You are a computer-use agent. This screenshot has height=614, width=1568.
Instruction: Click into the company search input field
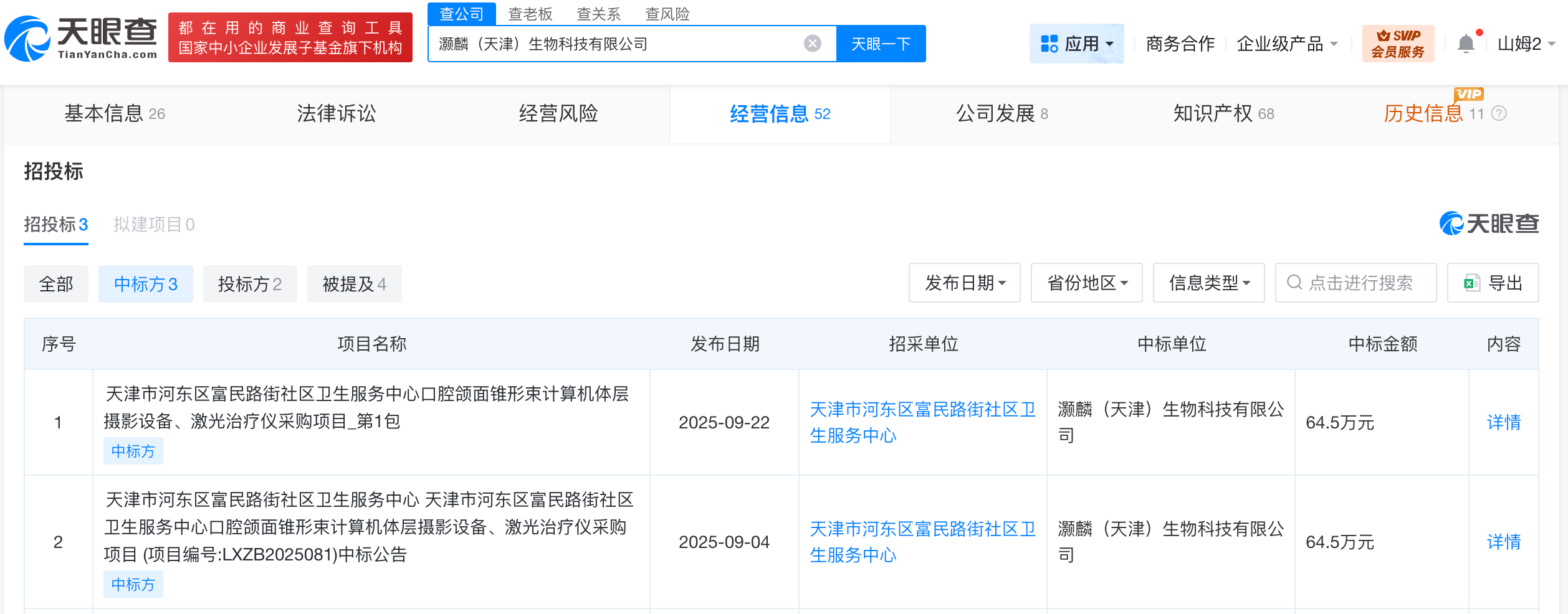[617, 44]
